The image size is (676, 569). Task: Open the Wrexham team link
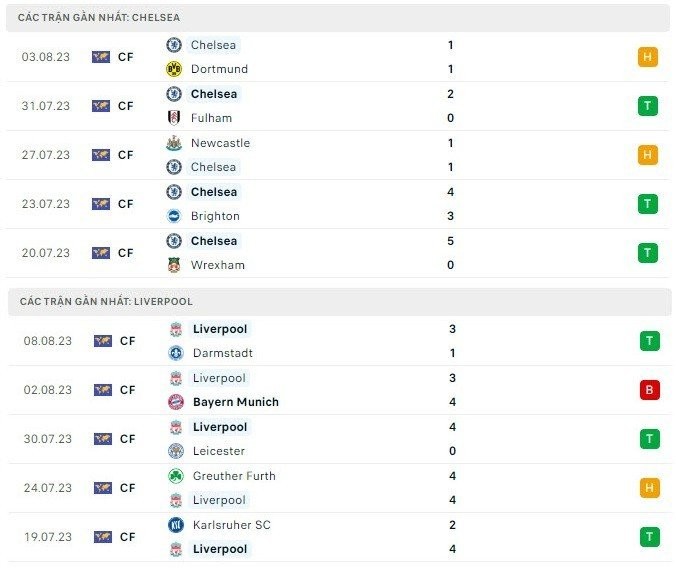click(217, 265)
